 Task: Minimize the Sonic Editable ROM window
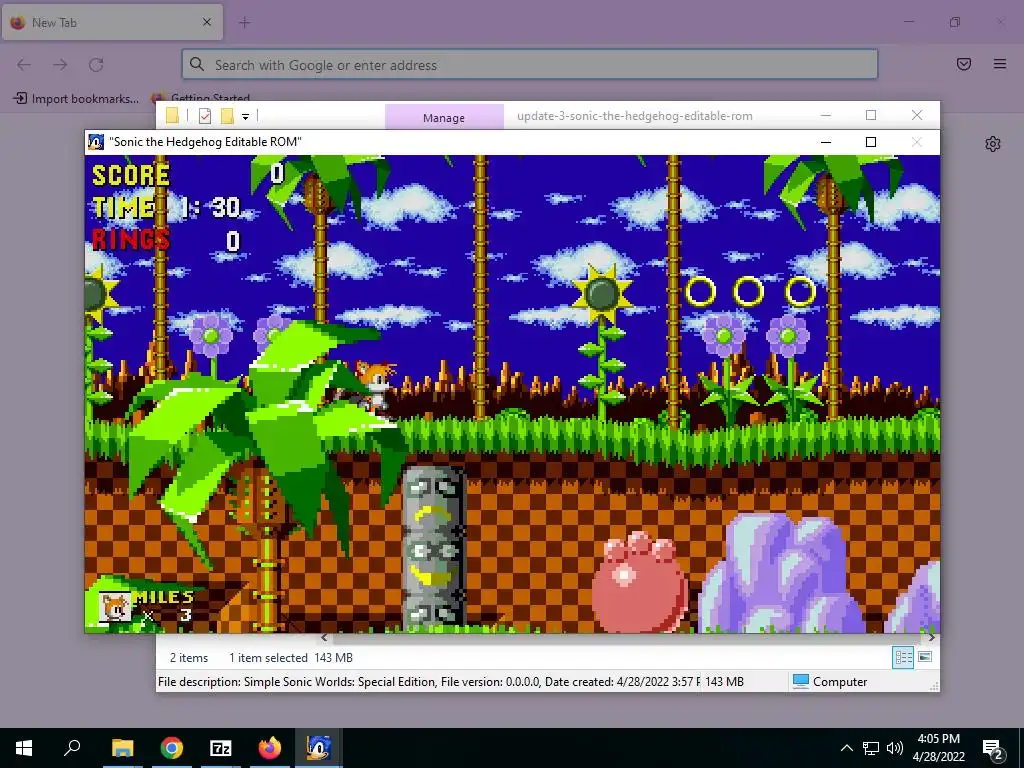click(825, 142)
